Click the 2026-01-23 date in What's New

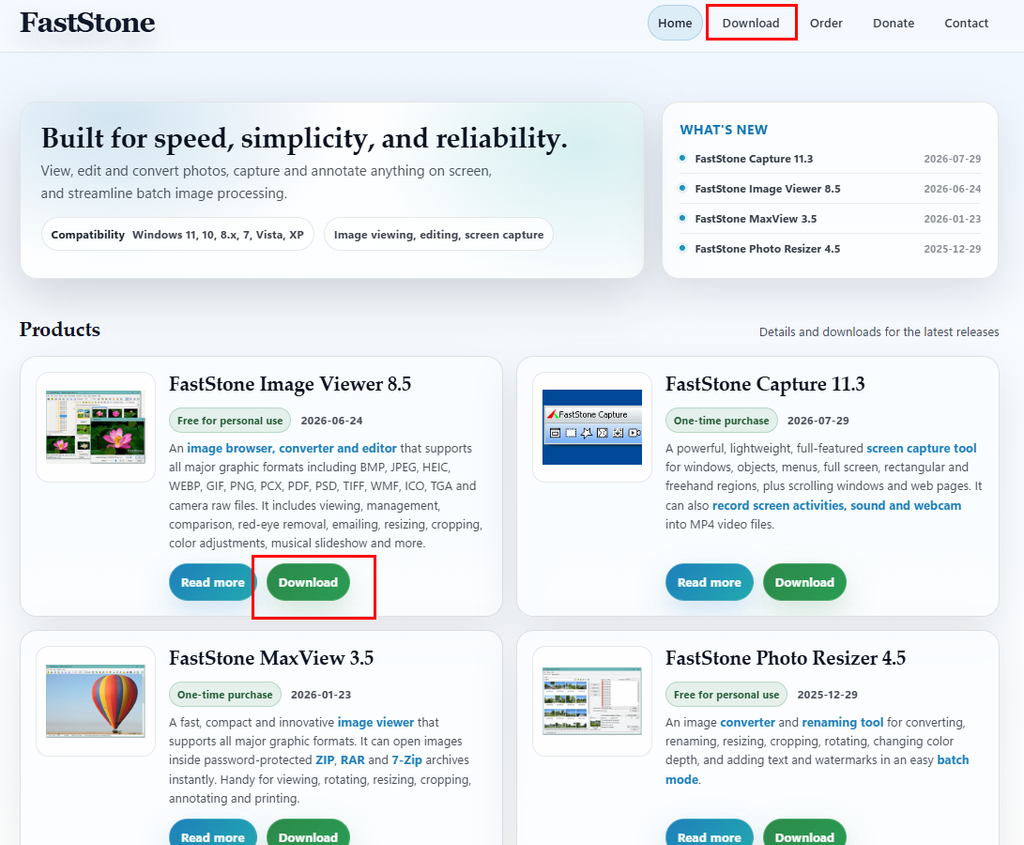click(x=952, y=219)
